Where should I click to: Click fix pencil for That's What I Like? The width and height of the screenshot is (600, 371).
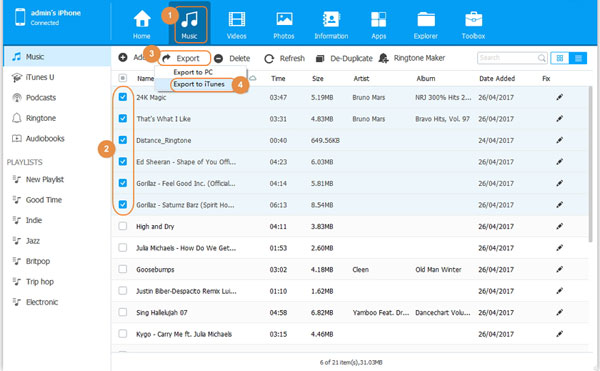[559, 119]
